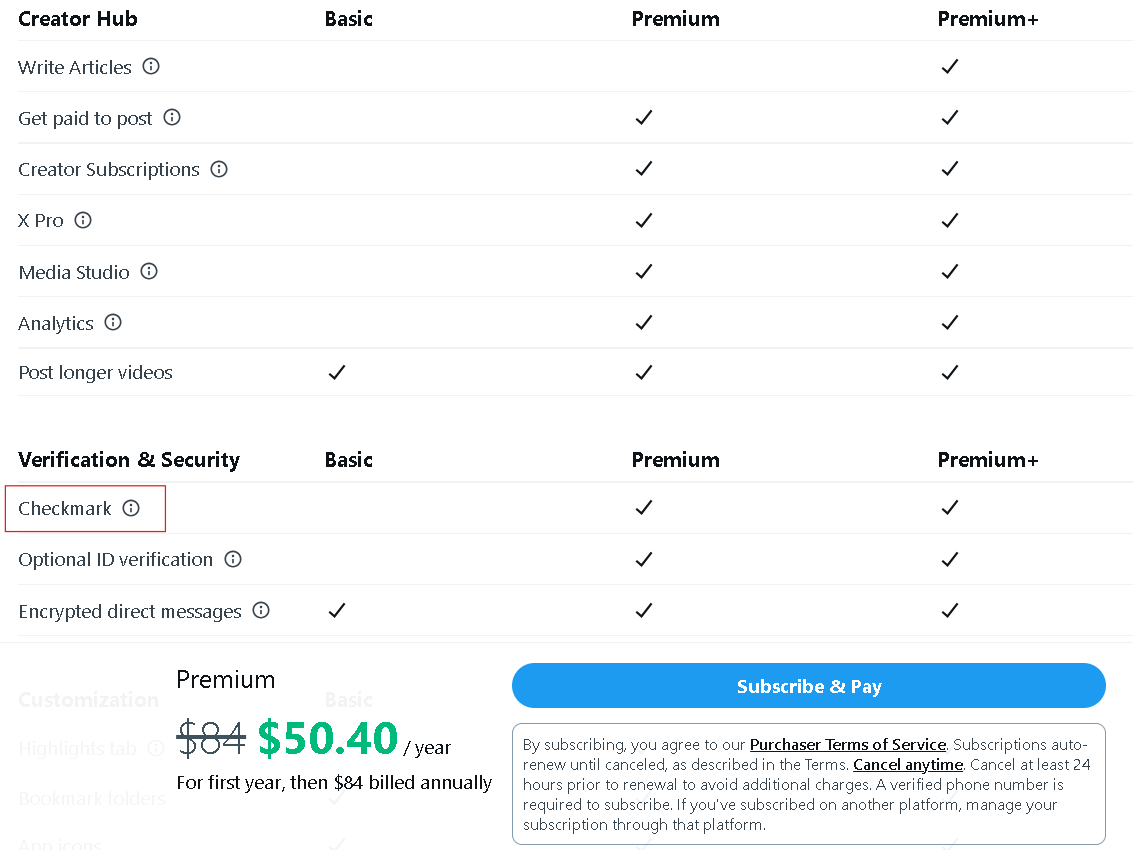View Get paid to post details icon
The height and width of the screenshot is (850, 1133).
[x=172, y=118]
